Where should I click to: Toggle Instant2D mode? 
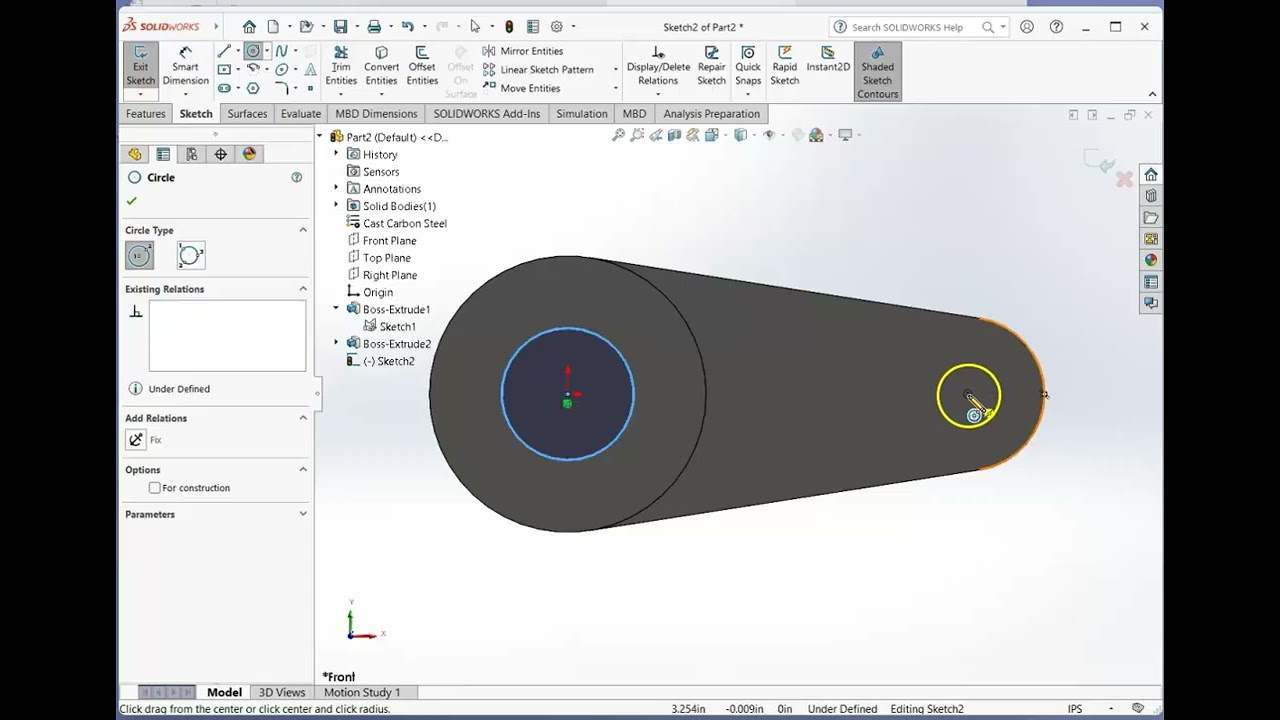point(828,60)
